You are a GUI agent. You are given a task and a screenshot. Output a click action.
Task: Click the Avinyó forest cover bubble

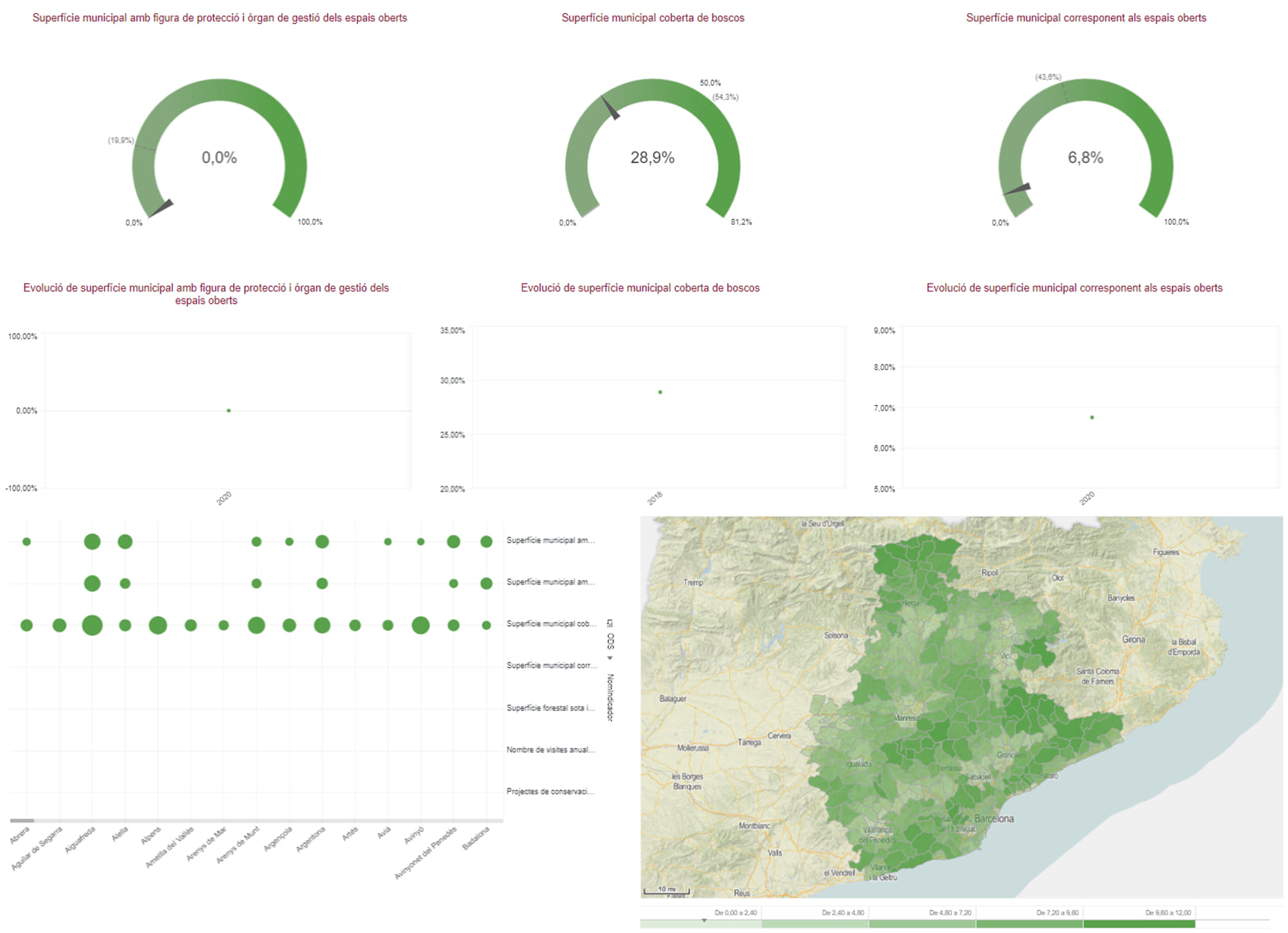(420, 625)
